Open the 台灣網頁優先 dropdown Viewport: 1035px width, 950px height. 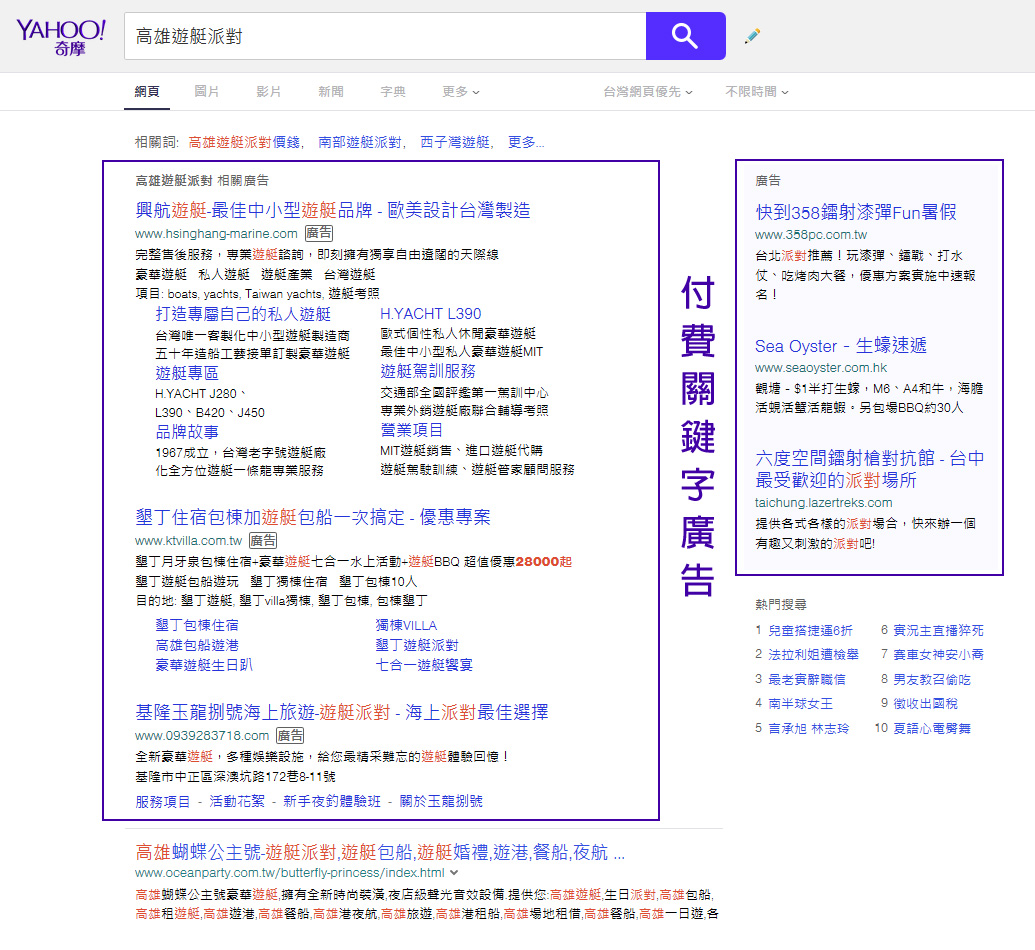point(648,92)
